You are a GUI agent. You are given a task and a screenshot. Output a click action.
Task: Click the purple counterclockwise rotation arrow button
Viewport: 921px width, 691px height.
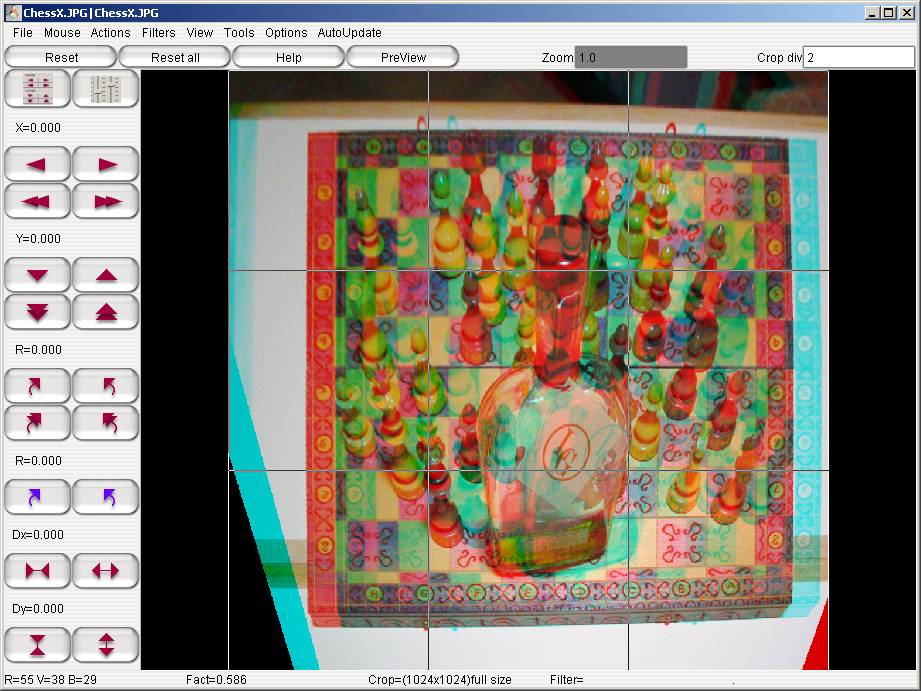(x=106, y=497)
